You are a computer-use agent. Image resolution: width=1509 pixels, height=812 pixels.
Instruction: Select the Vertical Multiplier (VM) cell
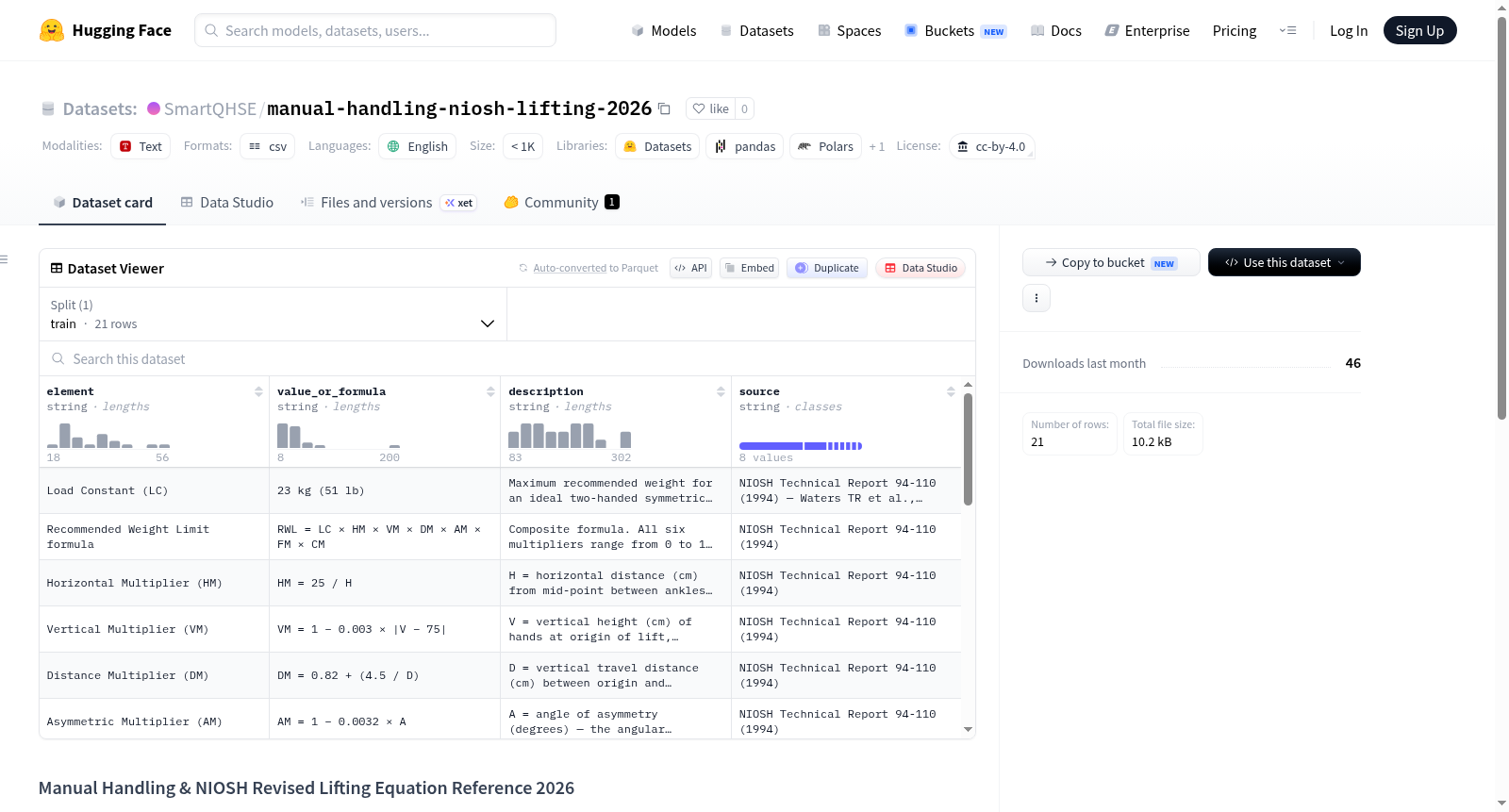click(155, 630)
